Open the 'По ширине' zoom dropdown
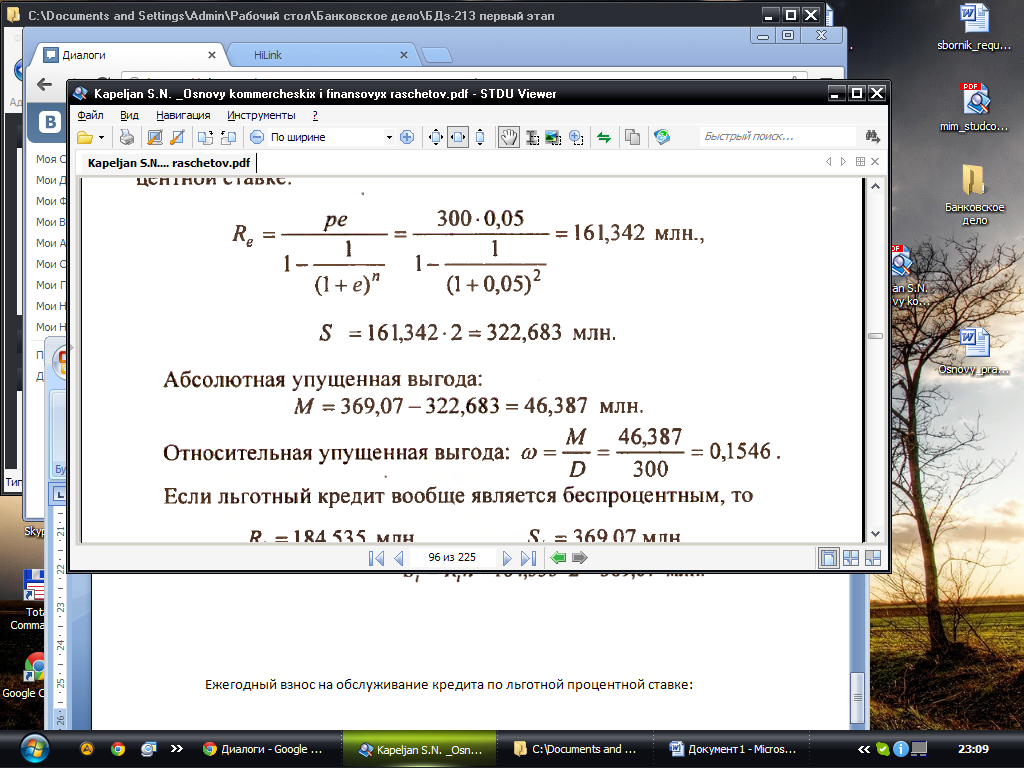Screen dimensions: 1024x768 [389, 137]
